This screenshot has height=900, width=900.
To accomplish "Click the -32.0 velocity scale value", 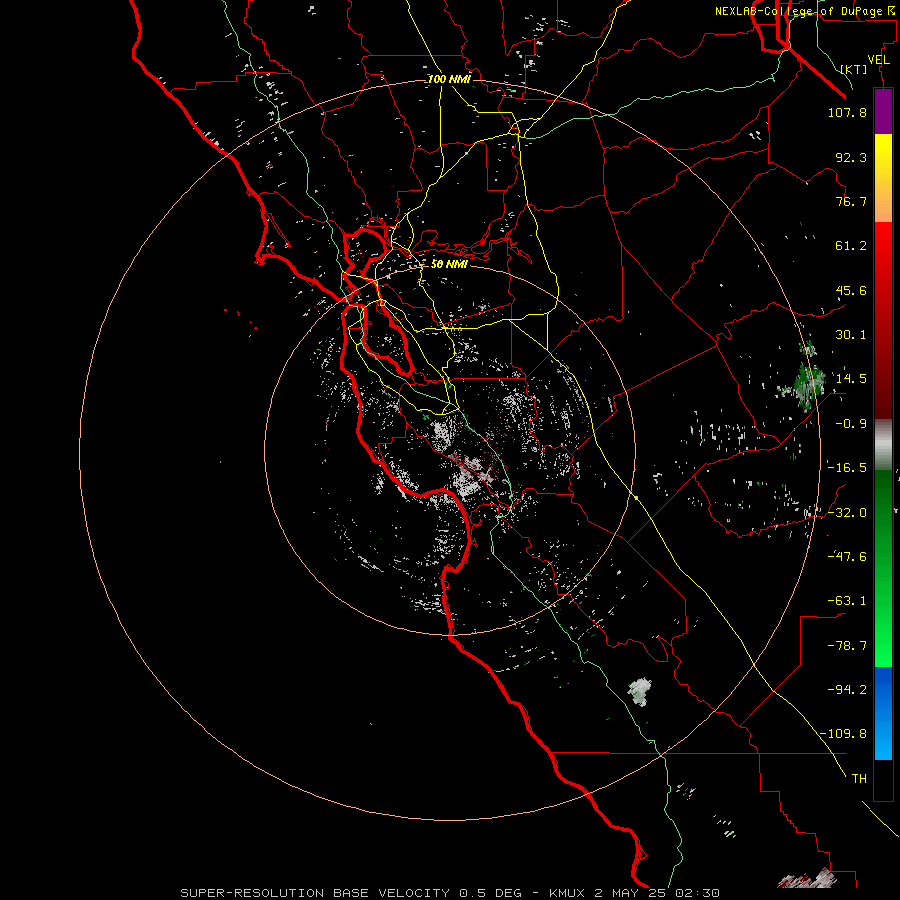I will coord(847,513).
